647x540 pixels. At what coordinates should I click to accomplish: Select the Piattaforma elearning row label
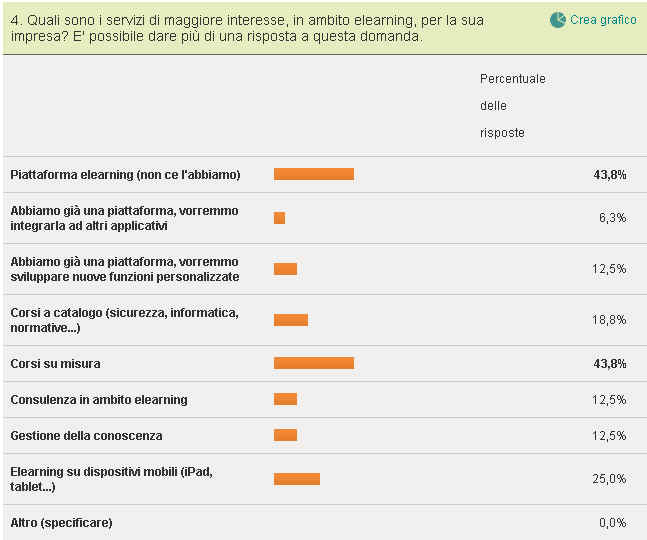pyautogui.click(x=125, y=174)
